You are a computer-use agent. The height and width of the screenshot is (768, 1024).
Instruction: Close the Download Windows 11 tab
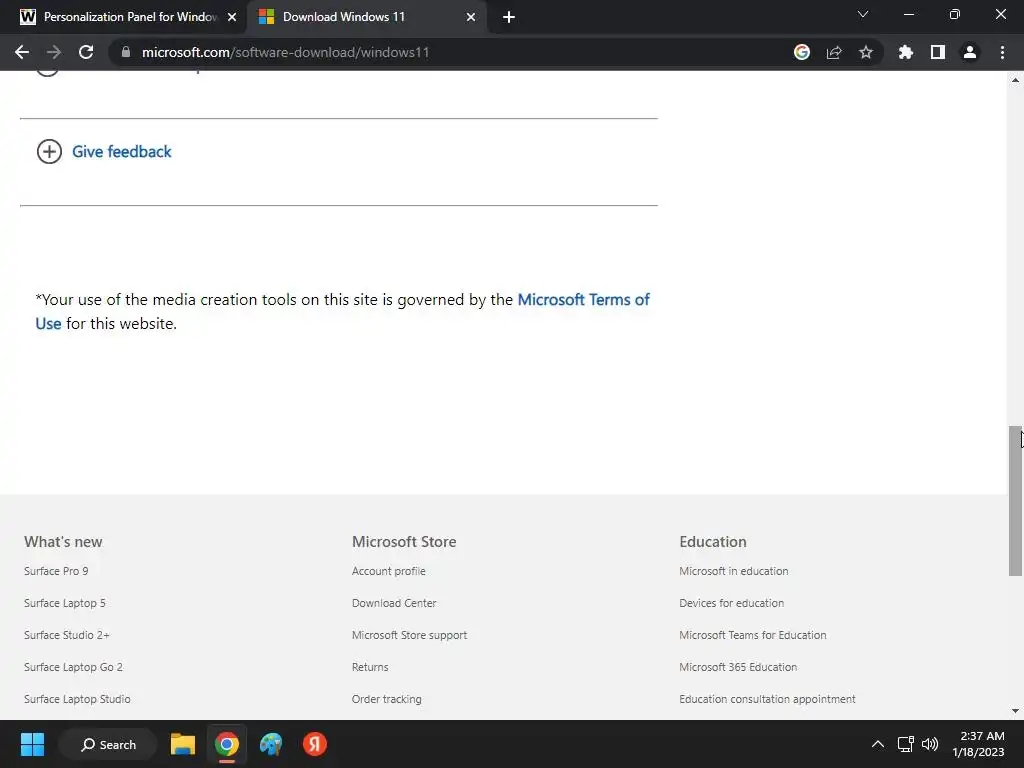tap(471, 17)
